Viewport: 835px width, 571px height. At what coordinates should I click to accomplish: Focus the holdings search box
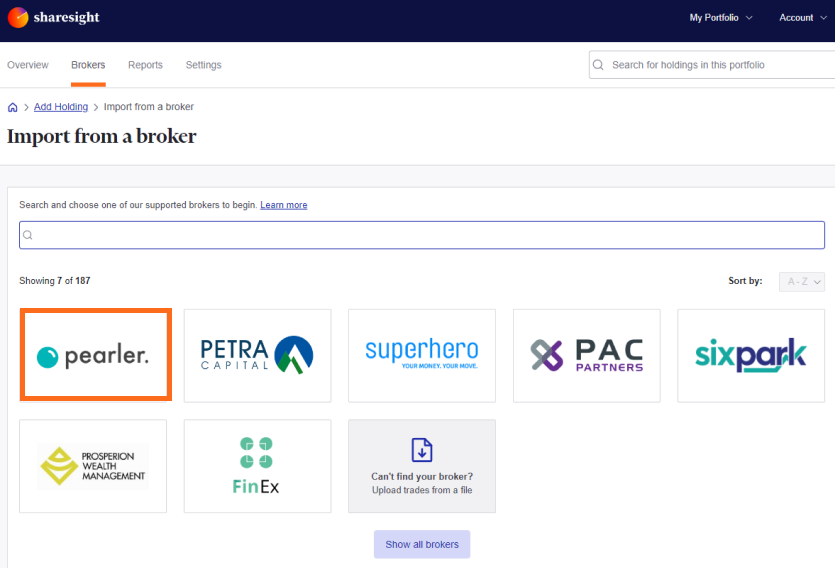[712, 65]
